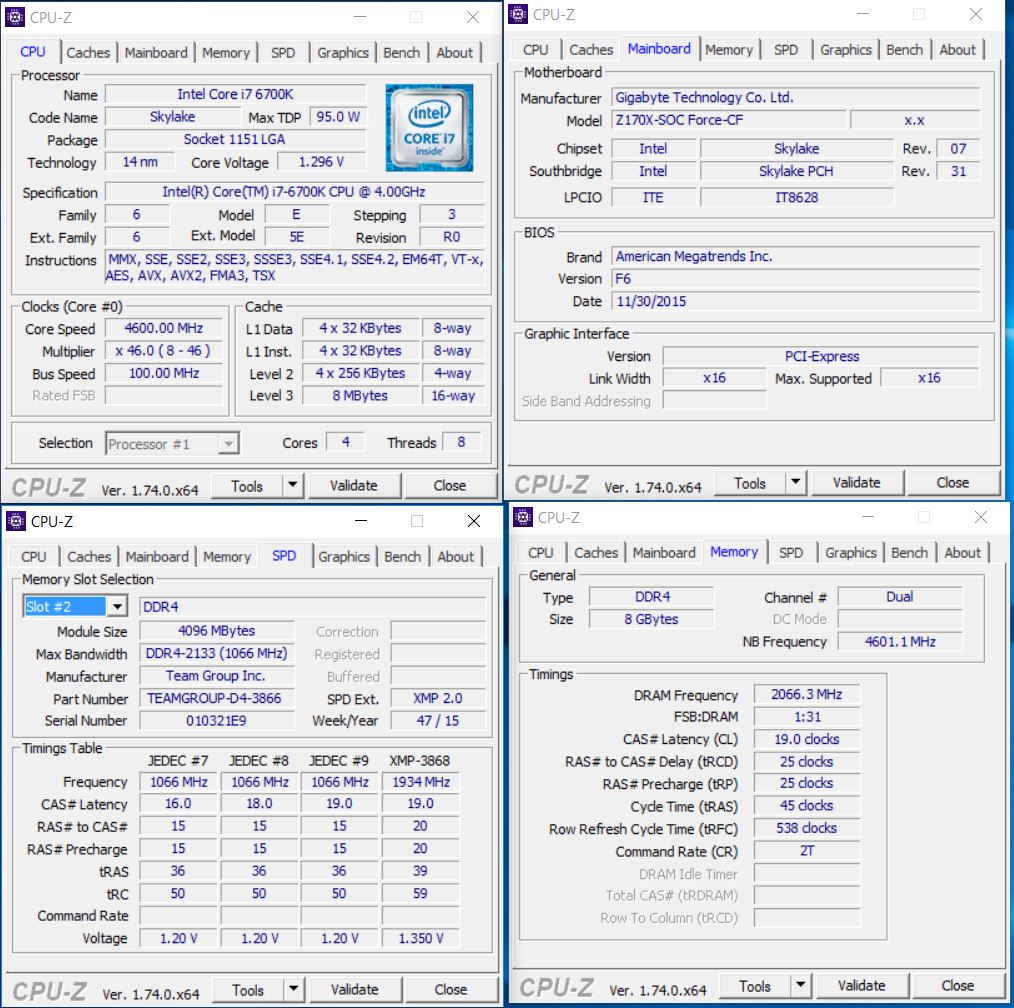Open Tools dropdown arrow in the SPD window

tap(294, 990)
